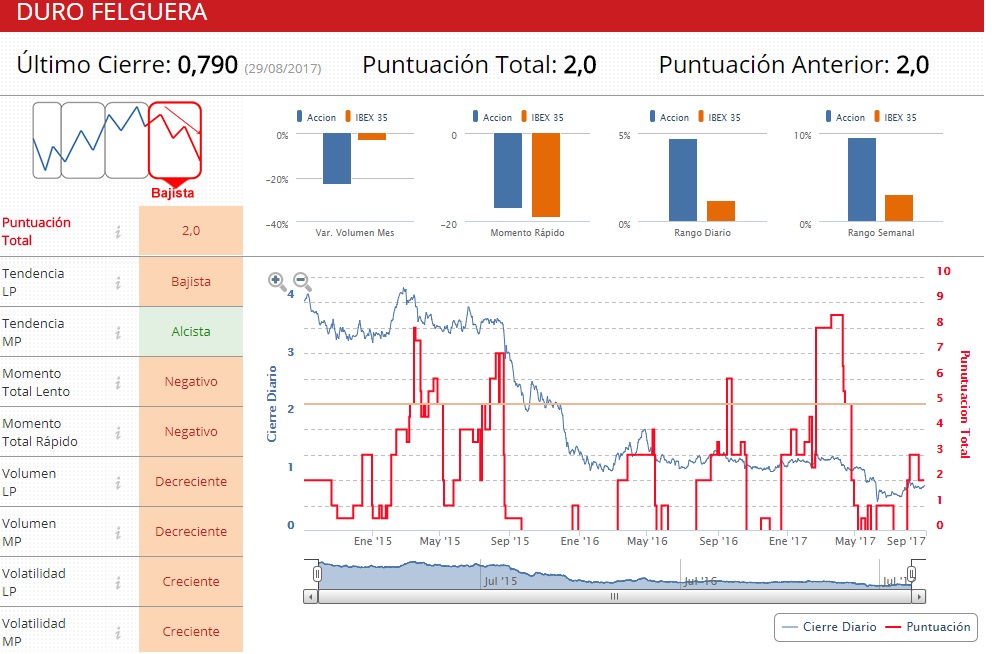The width and height of the screenshot is (992, 654).
Task: Click the left handle of range navigator
Action: [x=317, y=574]
